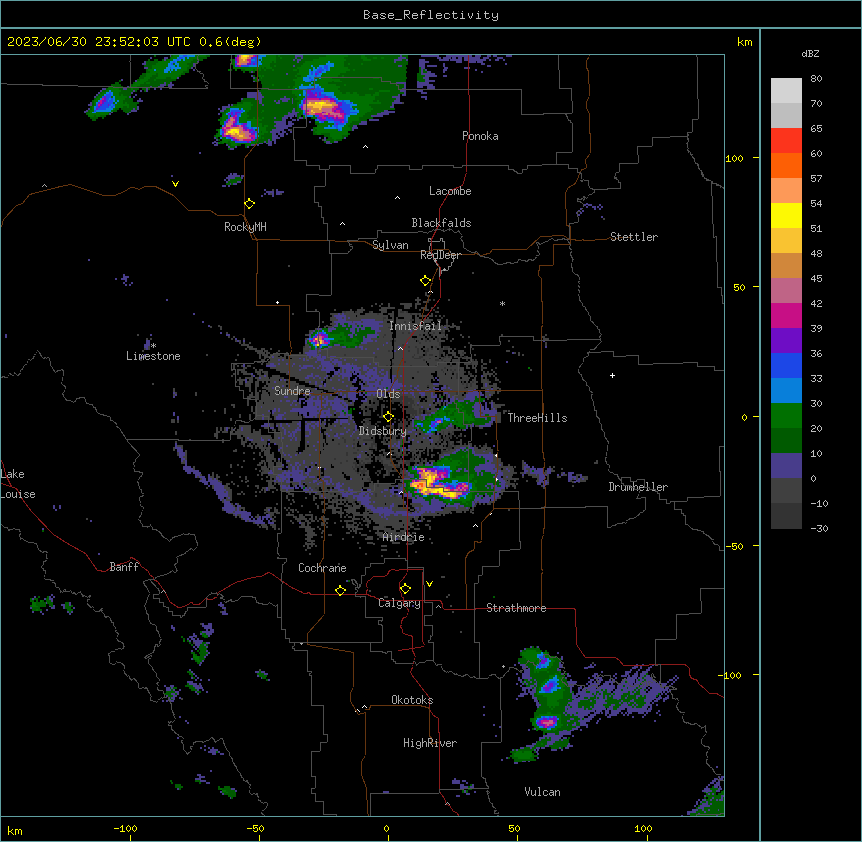Click the Strathmore label
Image resolution: width=862 pixels, height=842 pixels.
coord(516,608)
